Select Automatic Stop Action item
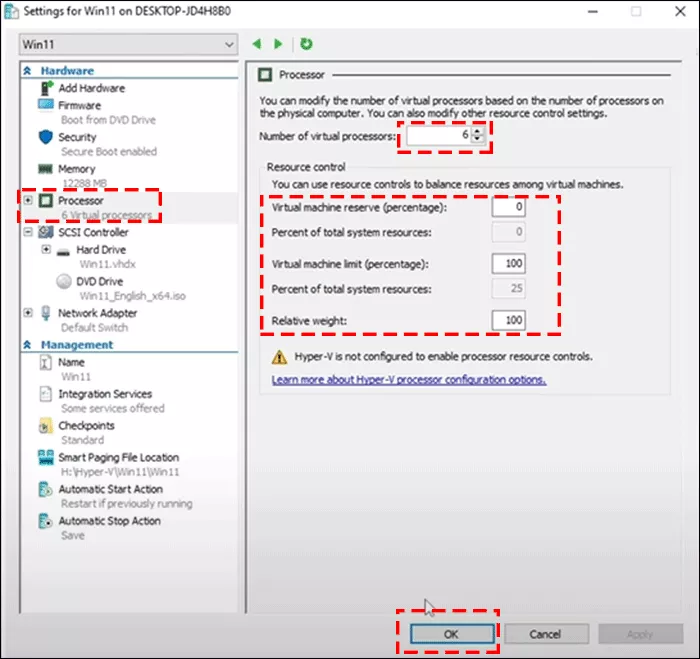The image size is (700, 659). coord(110,521)
